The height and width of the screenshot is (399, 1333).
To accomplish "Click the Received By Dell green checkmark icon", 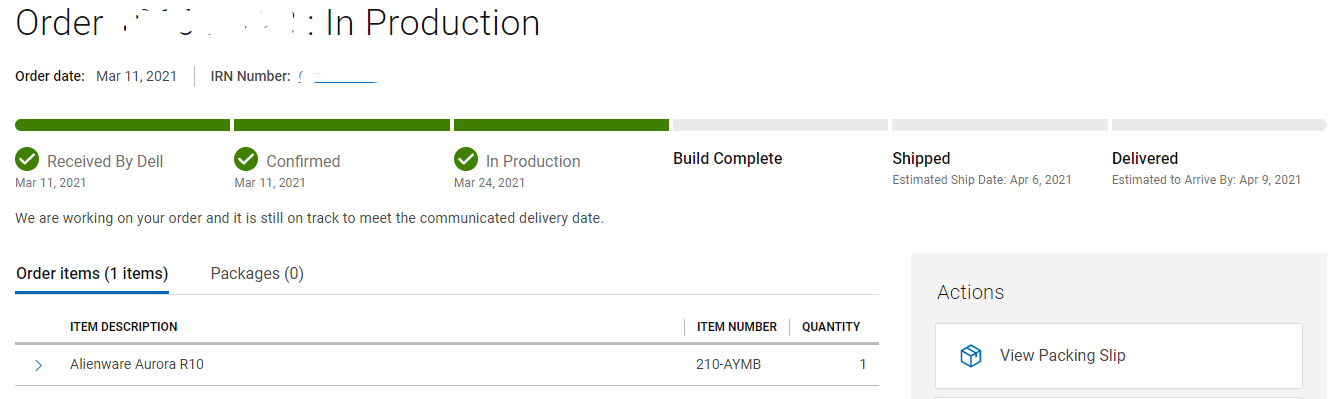I will tap(27, 159).
